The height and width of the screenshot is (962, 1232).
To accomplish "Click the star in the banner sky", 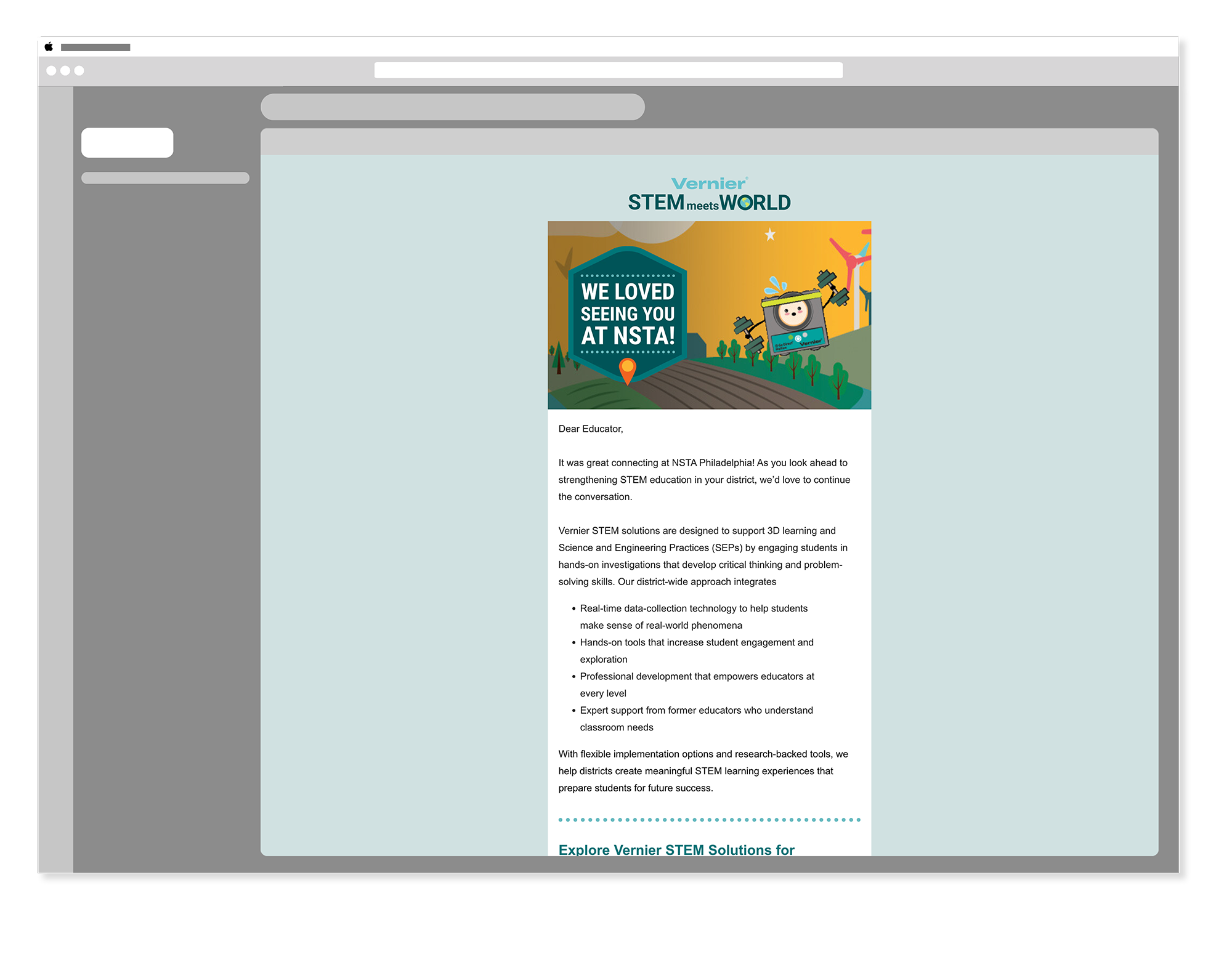I will coord(770,235).
